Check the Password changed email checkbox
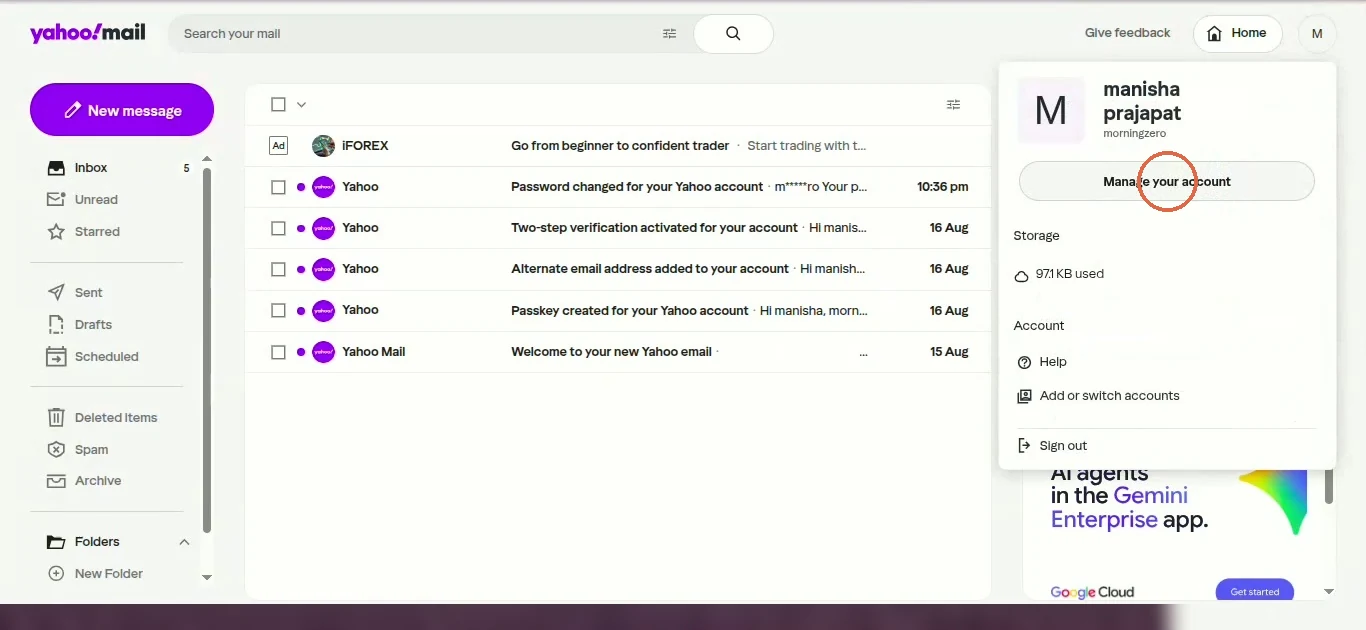The image size is (1366, 630). pos(278,187)
